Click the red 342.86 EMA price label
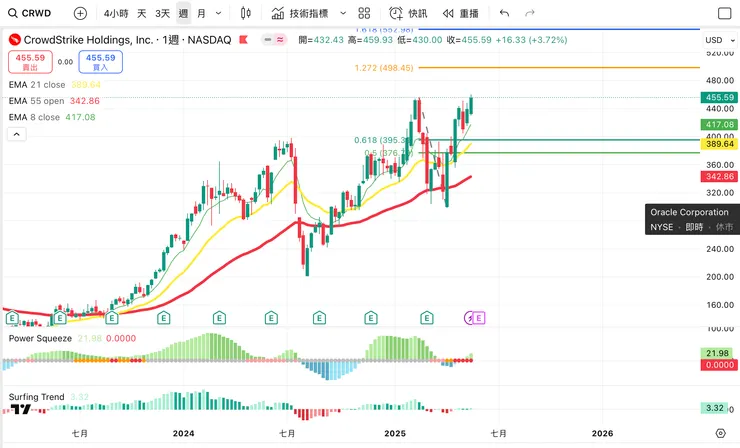This screenshot has height=448, width=740. pos(719,177)
